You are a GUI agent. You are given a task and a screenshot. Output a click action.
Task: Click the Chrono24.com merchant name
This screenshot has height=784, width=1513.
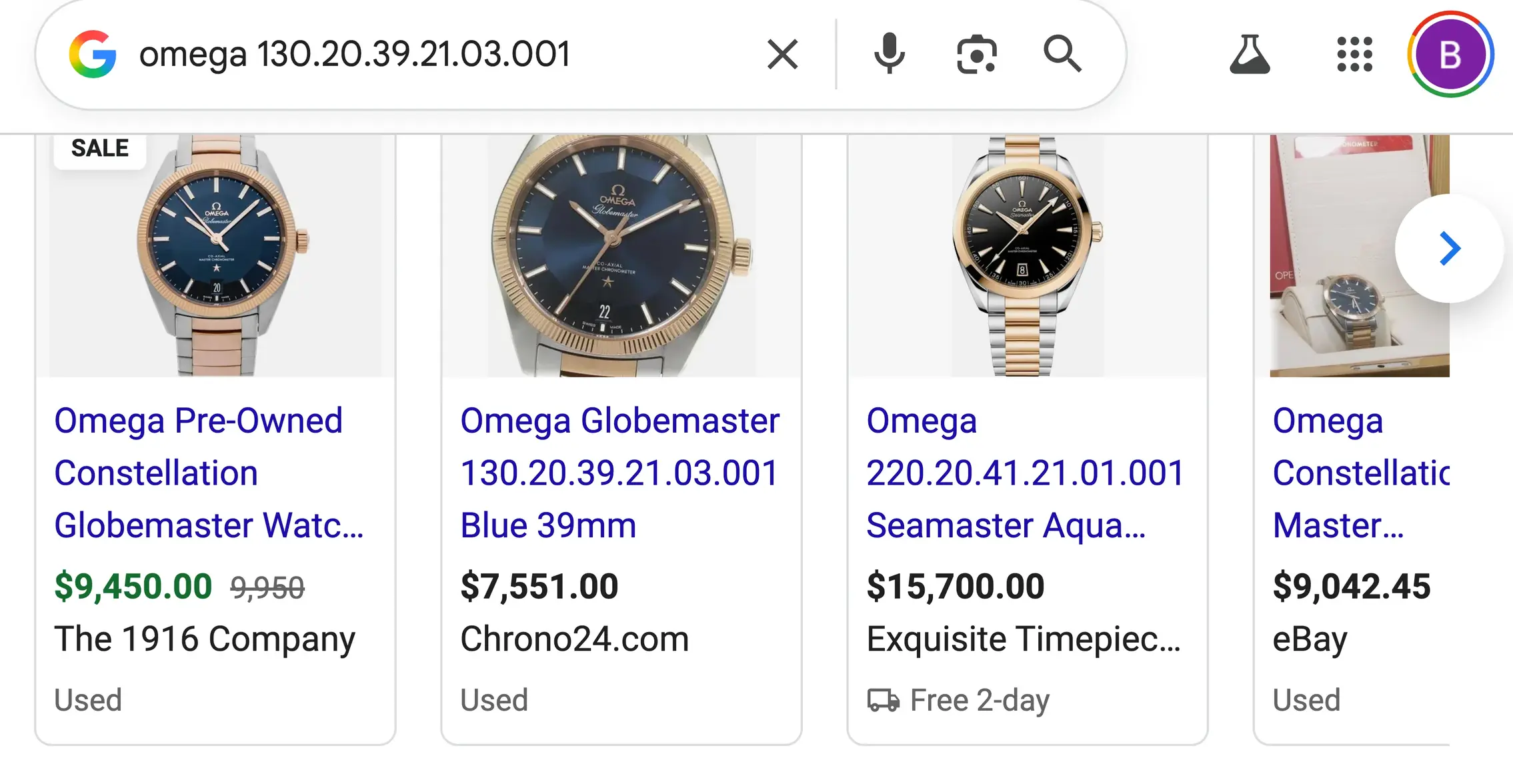(574, 639)
